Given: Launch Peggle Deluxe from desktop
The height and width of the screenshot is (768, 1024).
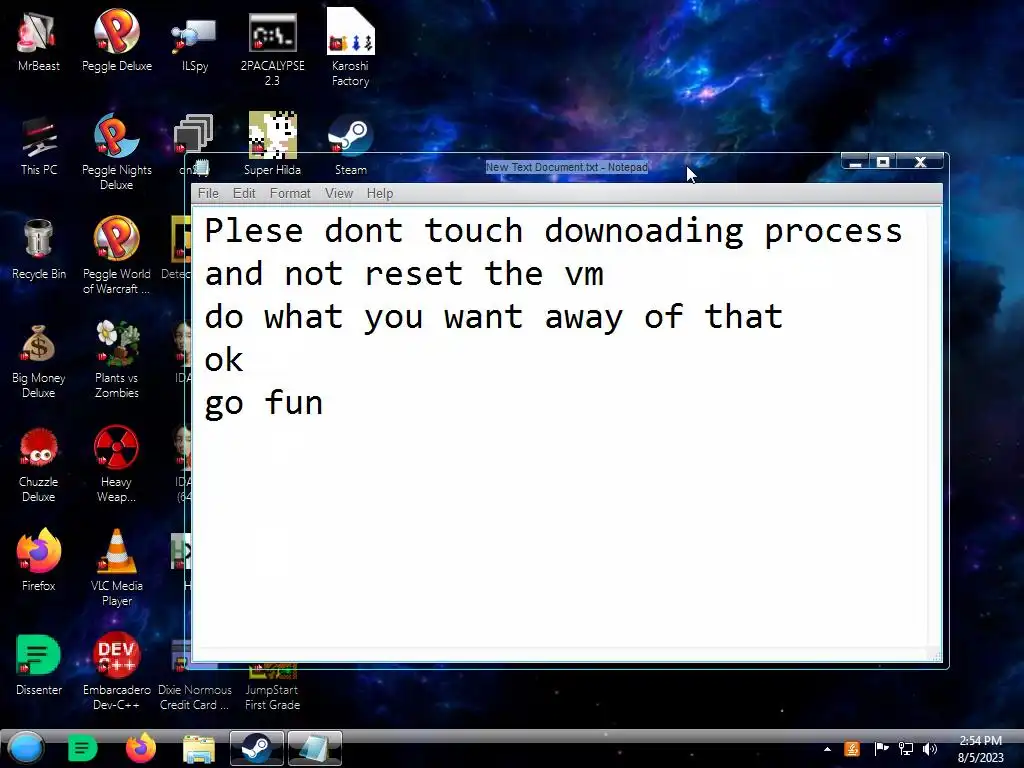Looking at the screenshot, I should tap(116, 40).
